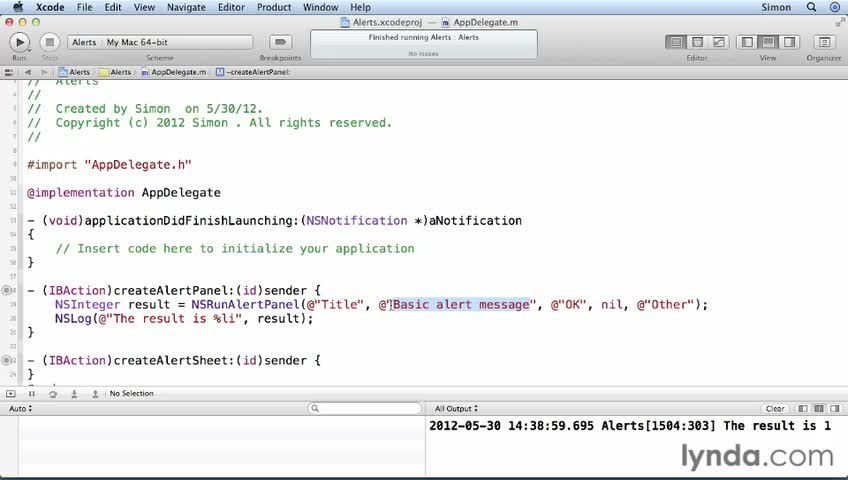
Task: Go forward in jump bar history
Action: tap(44, 72)
